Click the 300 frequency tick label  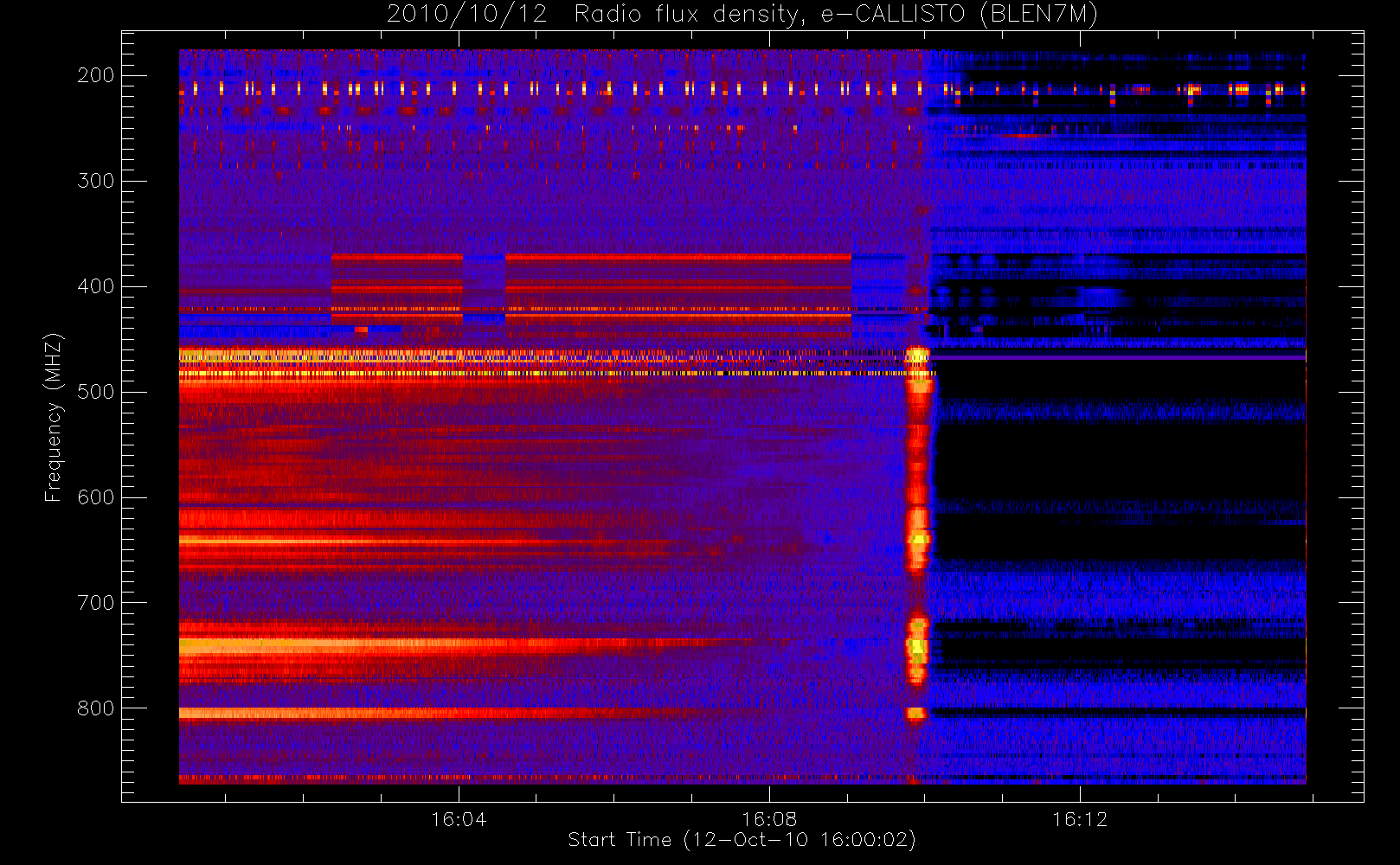95,181
